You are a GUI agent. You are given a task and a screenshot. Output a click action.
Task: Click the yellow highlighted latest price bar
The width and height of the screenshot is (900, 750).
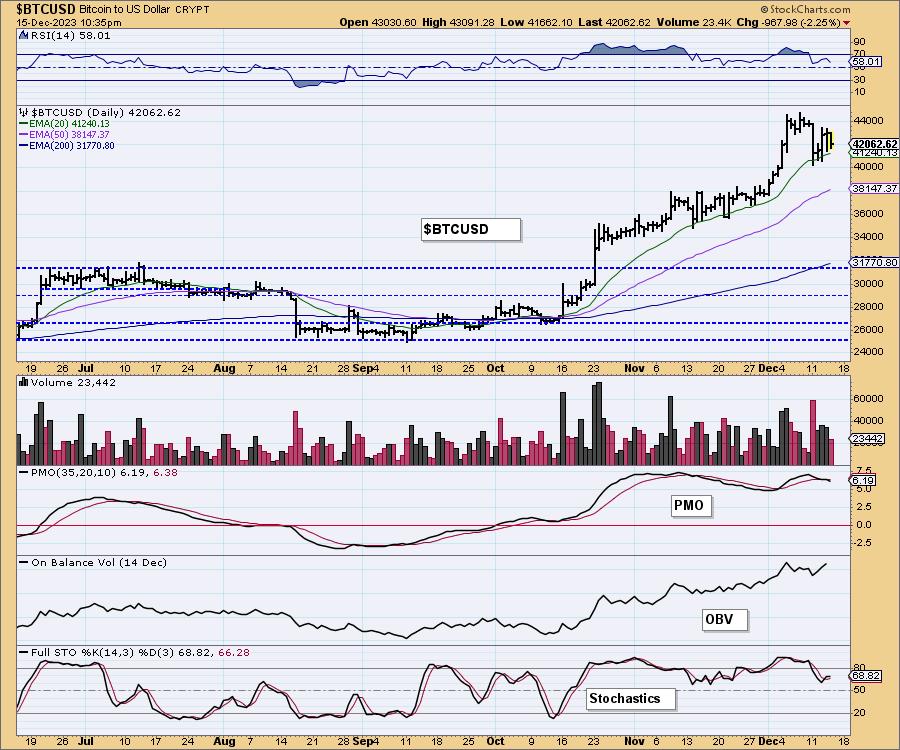(x=832, y=139)
